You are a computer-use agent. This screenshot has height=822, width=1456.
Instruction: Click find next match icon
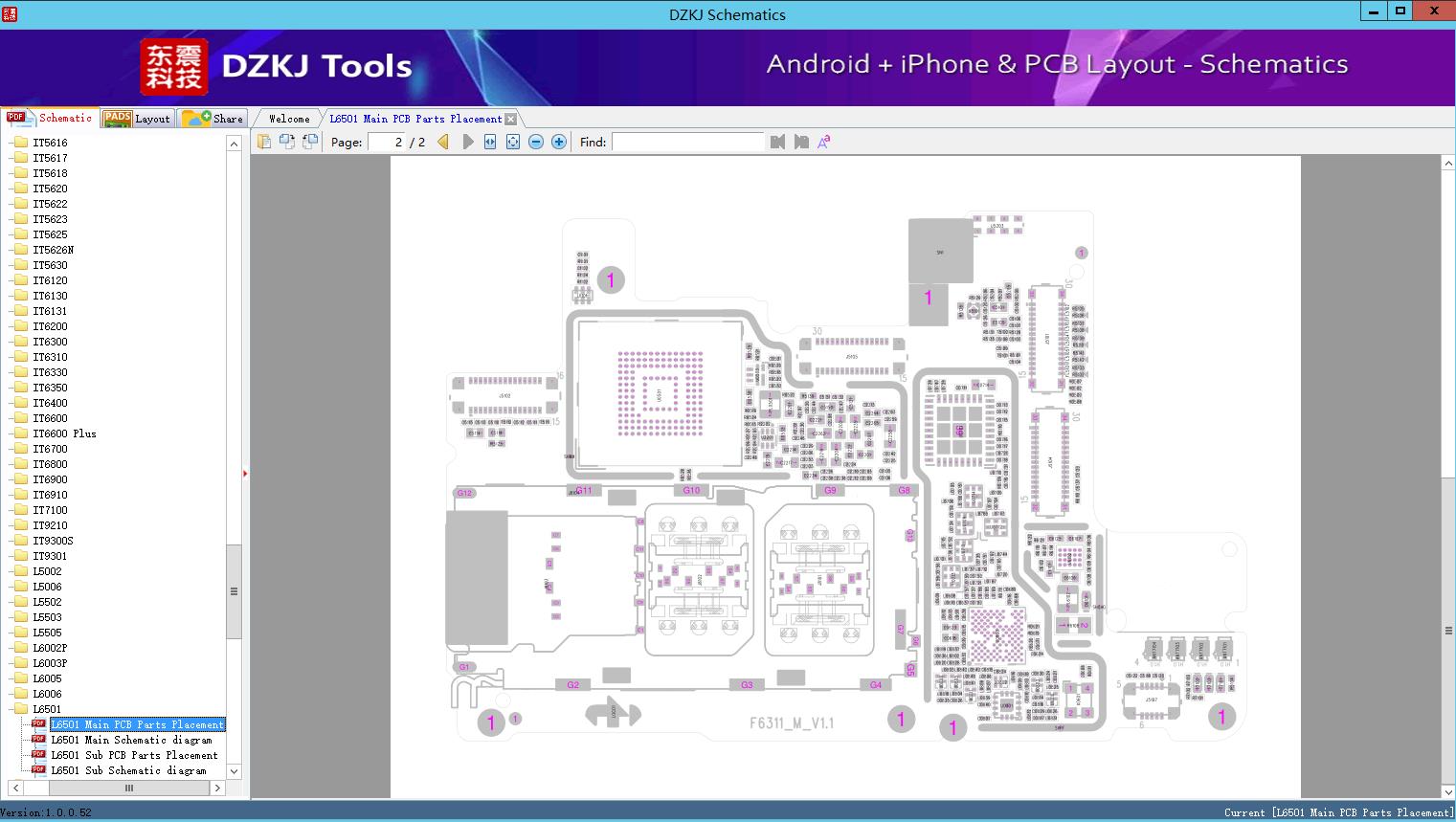click(802, 141)
